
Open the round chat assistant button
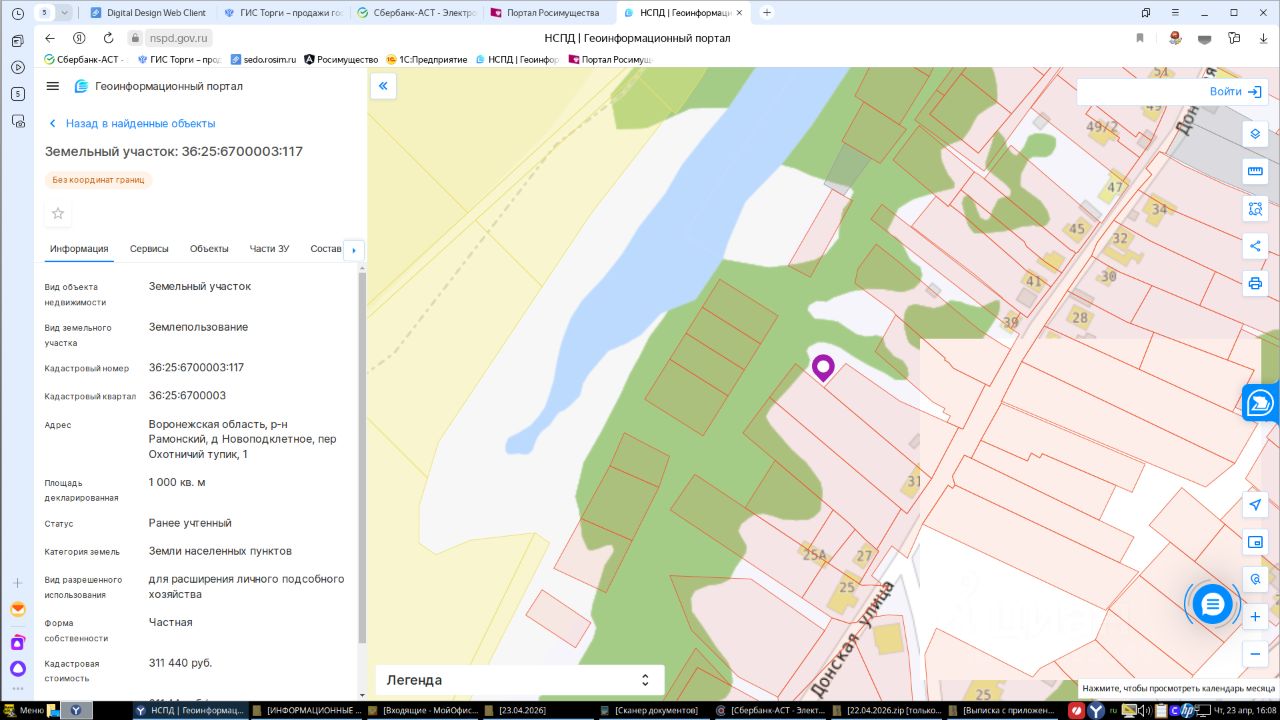1212,604
